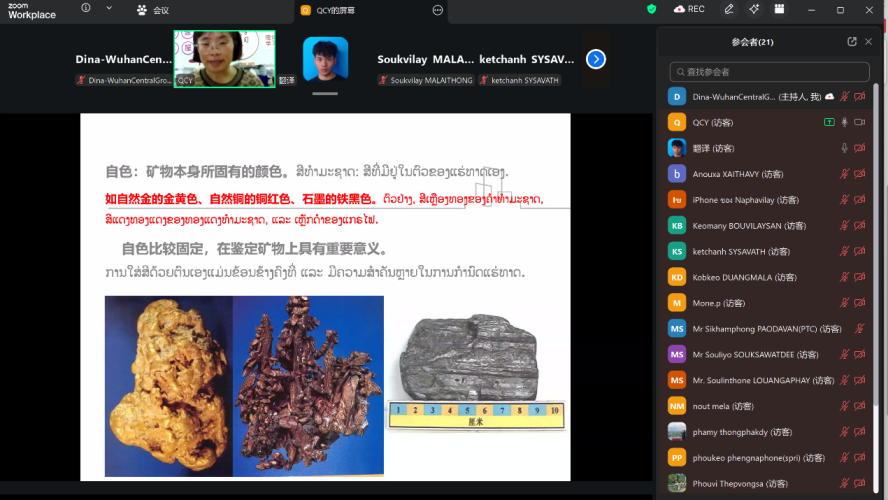Pop out the participants panel
Image resolution: width=888 pixels, height=500 pixels.
click(852, 41)
